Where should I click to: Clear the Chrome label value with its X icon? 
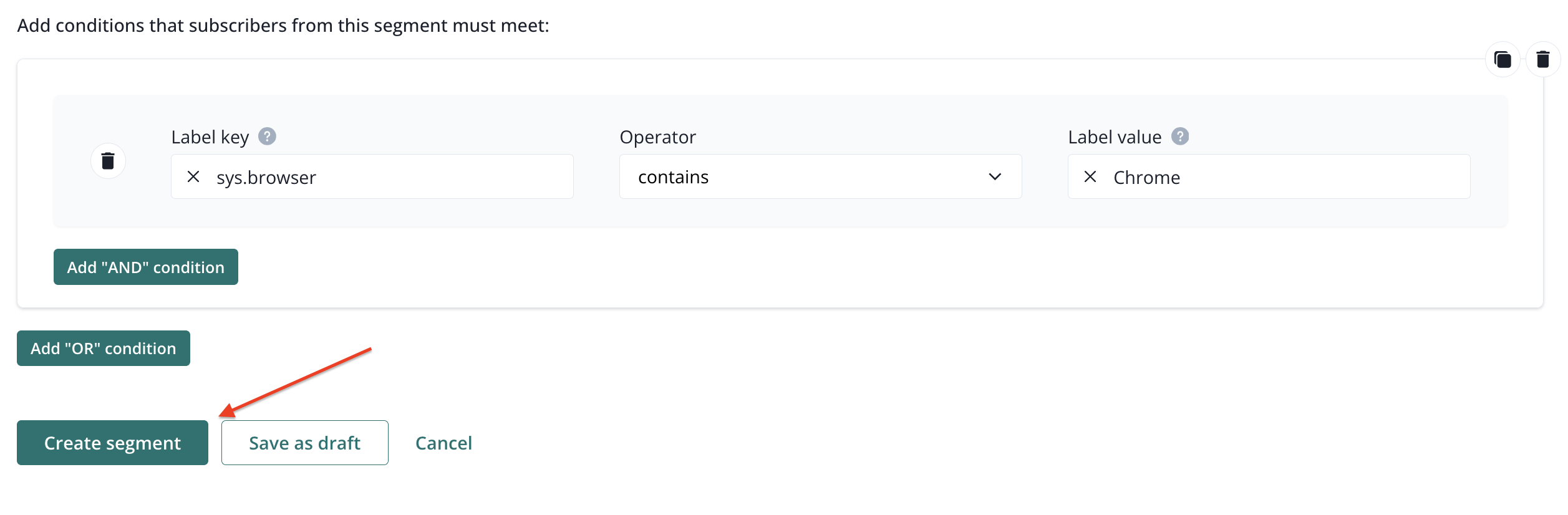(x=1090, y=177)
